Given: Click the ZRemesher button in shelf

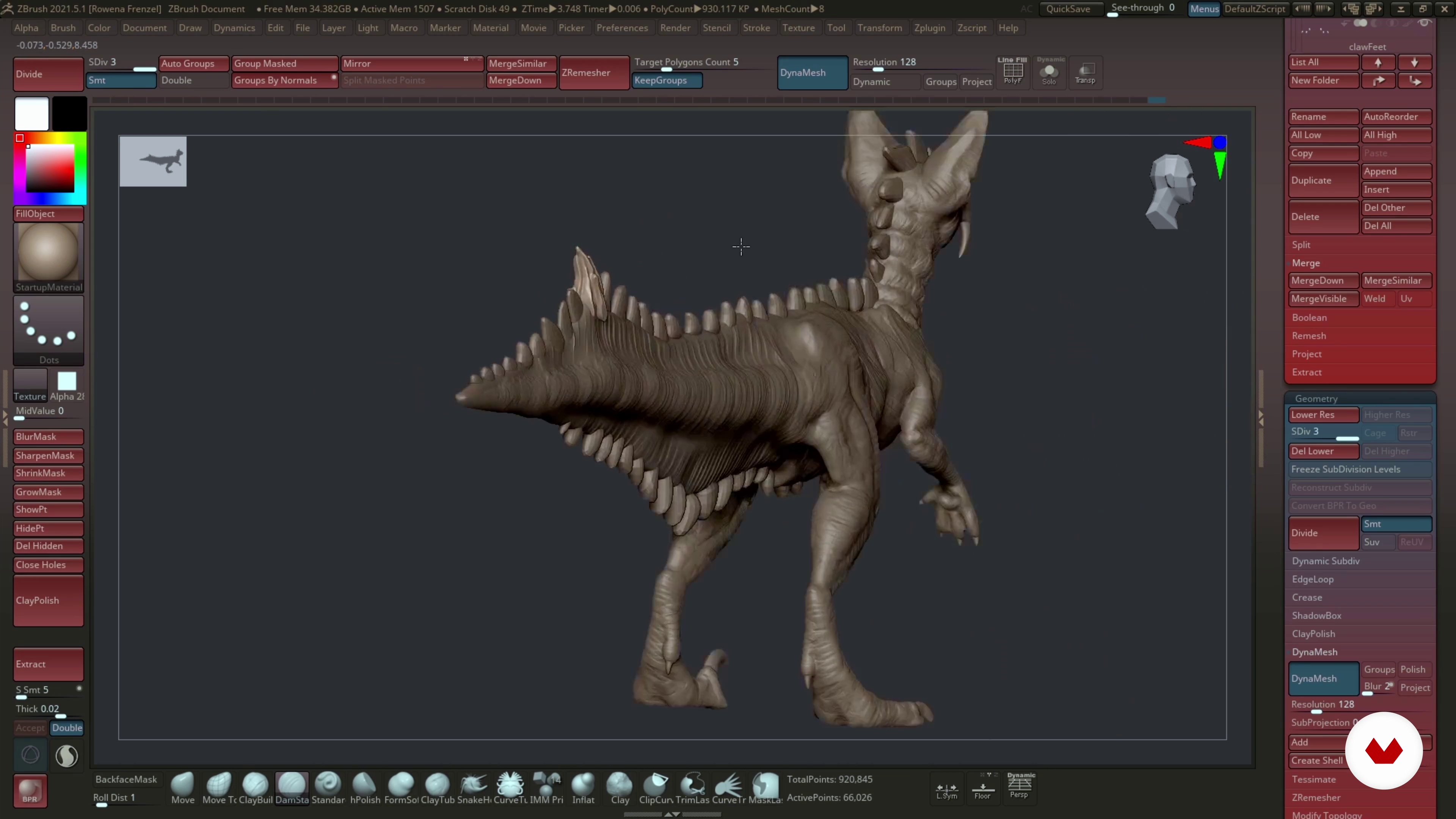Looking at the screenshot, I should click(x=594, y=72).
